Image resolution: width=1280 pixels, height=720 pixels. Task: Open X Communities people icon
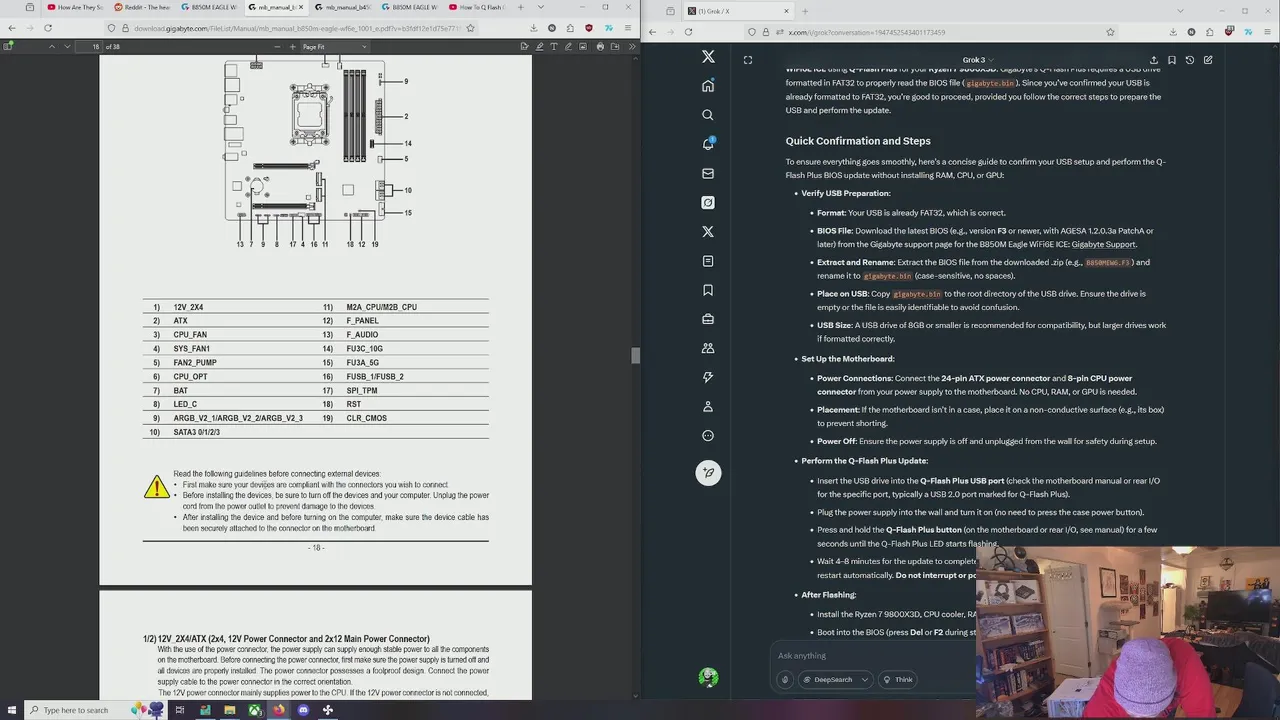(x=708, y=348)
